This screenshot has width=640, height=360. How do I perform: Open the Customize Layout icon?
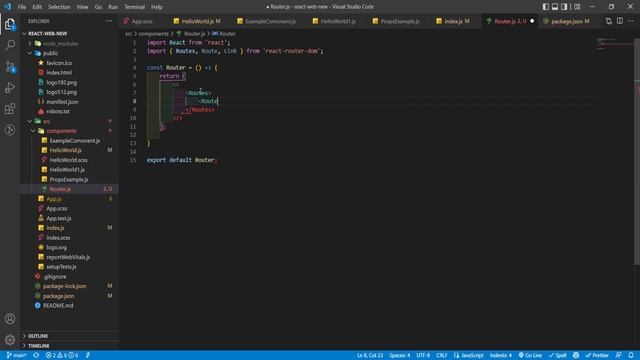click(577, 7)
